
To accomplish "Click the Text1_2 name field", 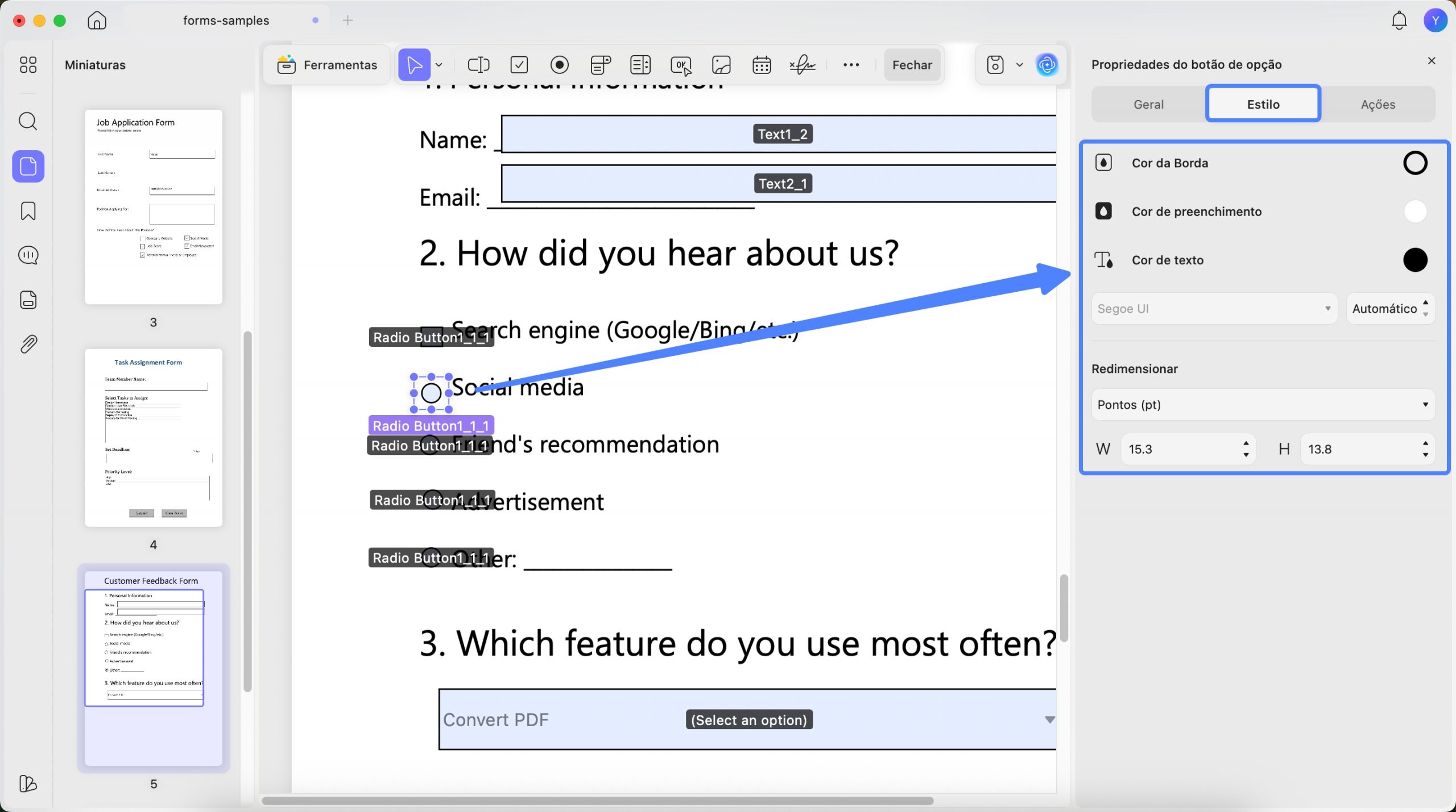I will (x=779, y=134).
